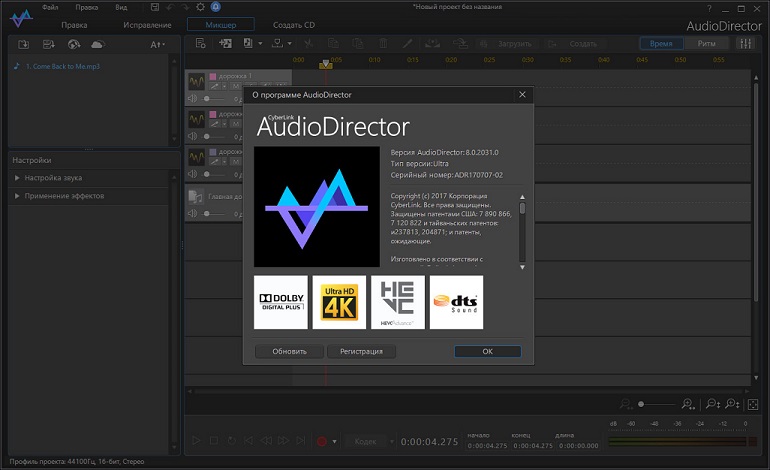Click the copy icon in mixer toolbar
The width and height of the screenshot is (770, 470).
coord(333,44)
